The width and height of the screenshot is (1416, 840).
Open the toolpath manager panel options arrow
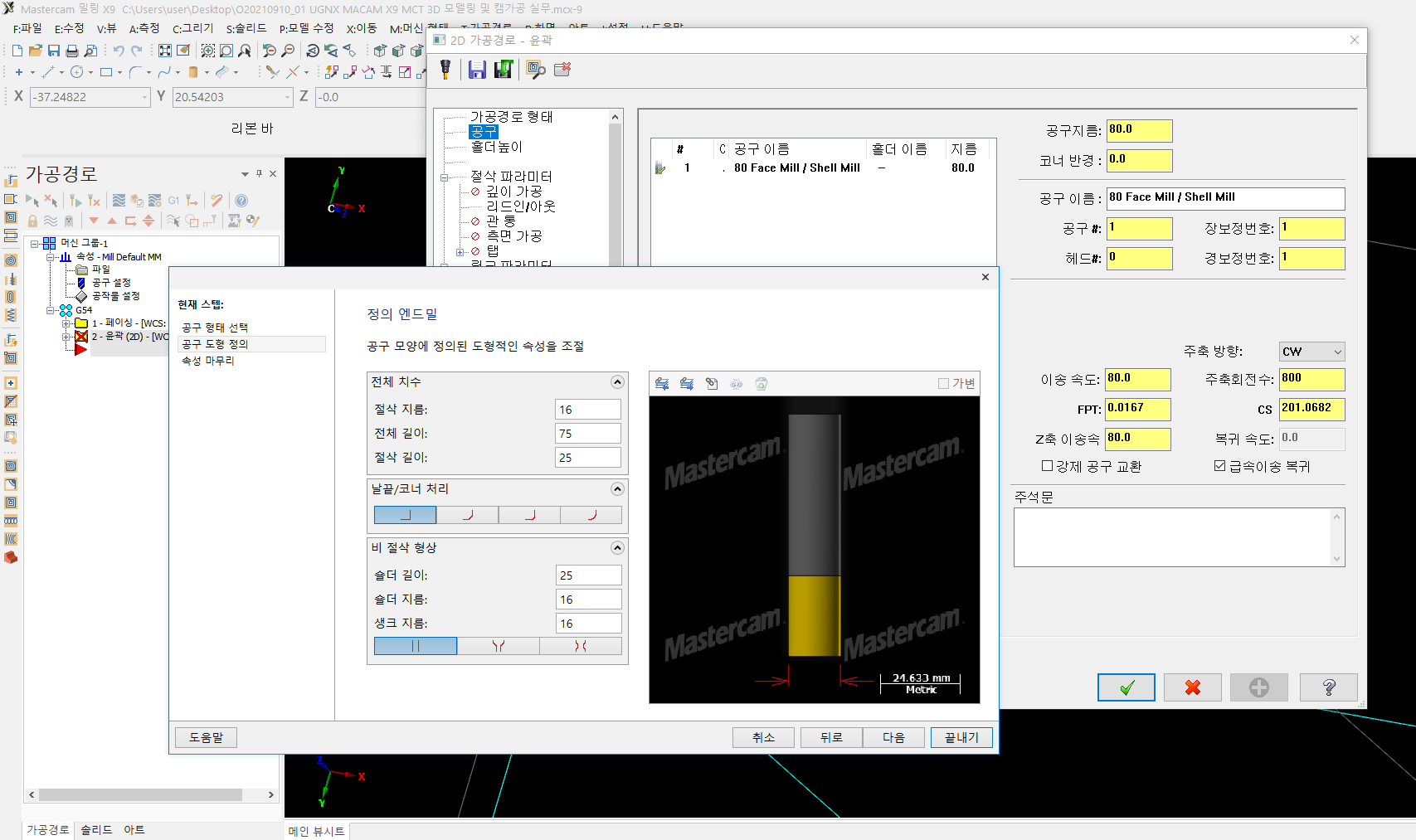[x=245, y=174]
